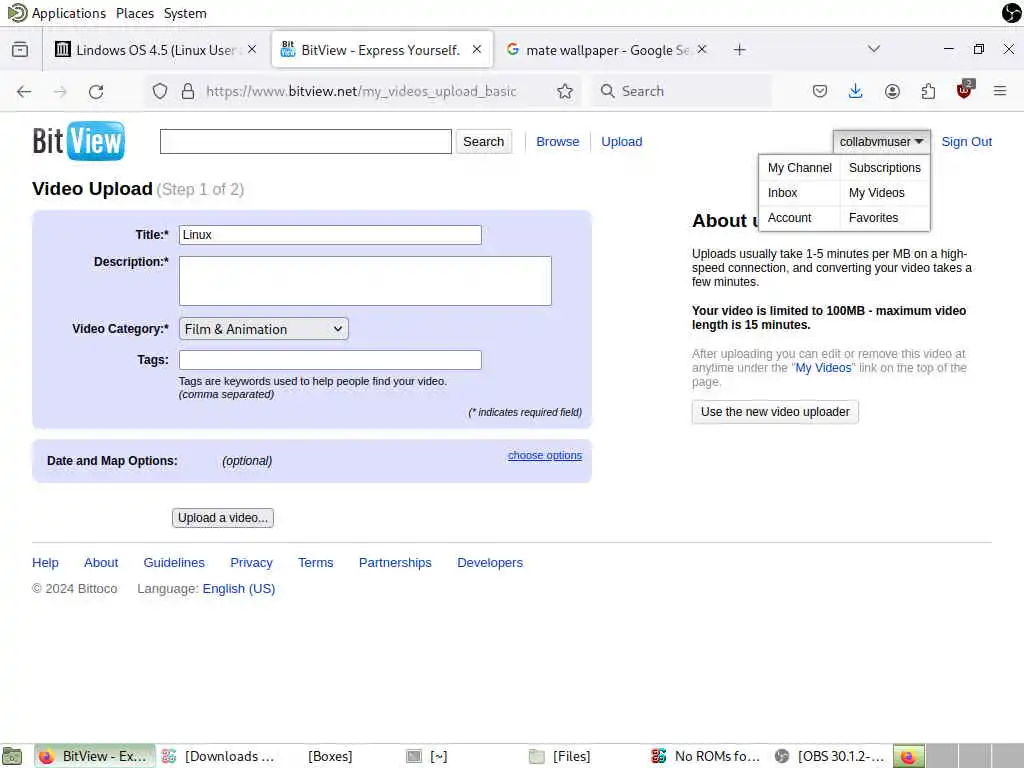Screen dimensions: 1024x768
Task: Bookmark the page with the star icon
Action: (x=565, y=91)
